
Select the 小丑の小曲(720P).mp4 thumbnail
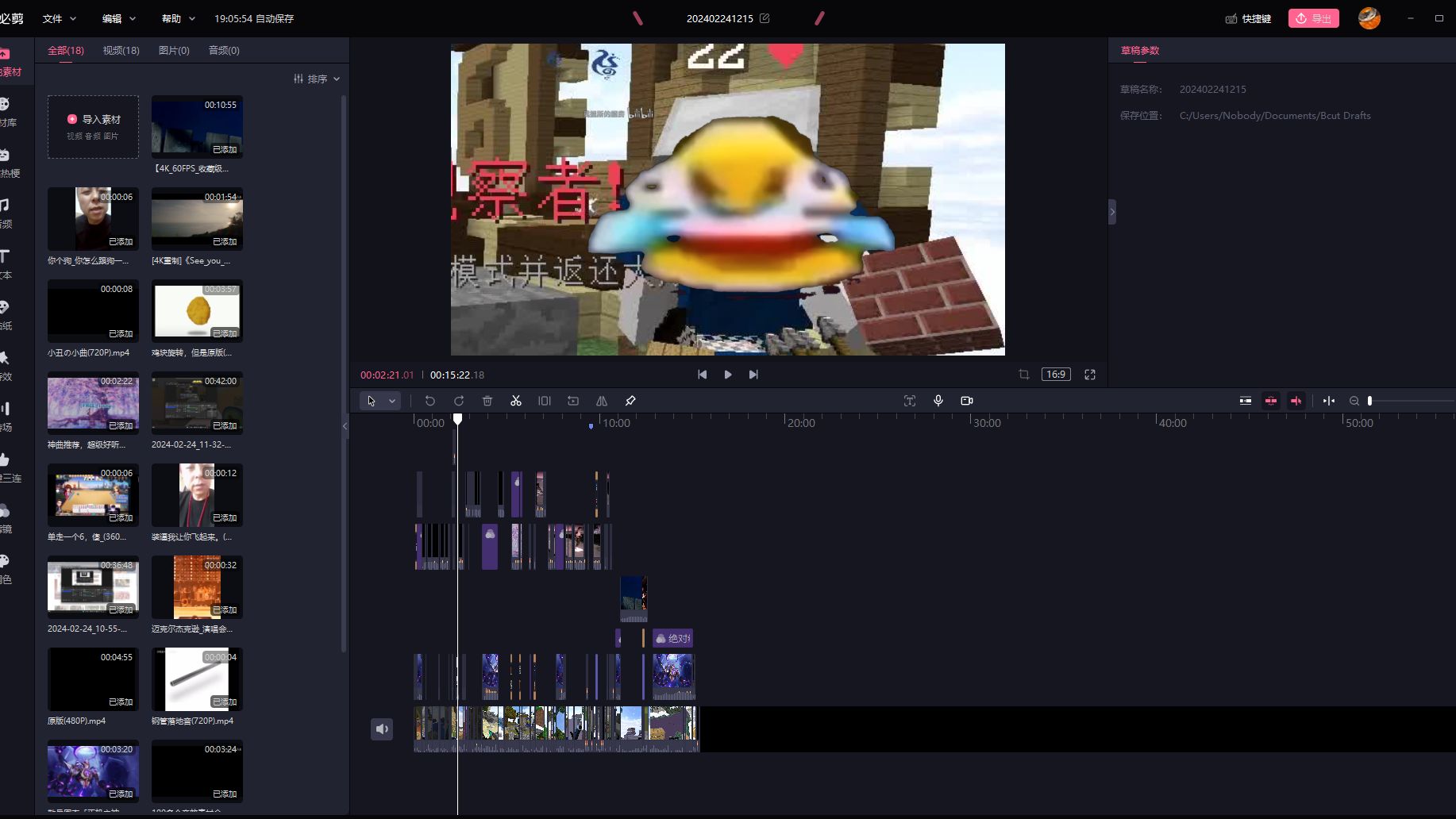pyautogui.click(x=93, y=311)
